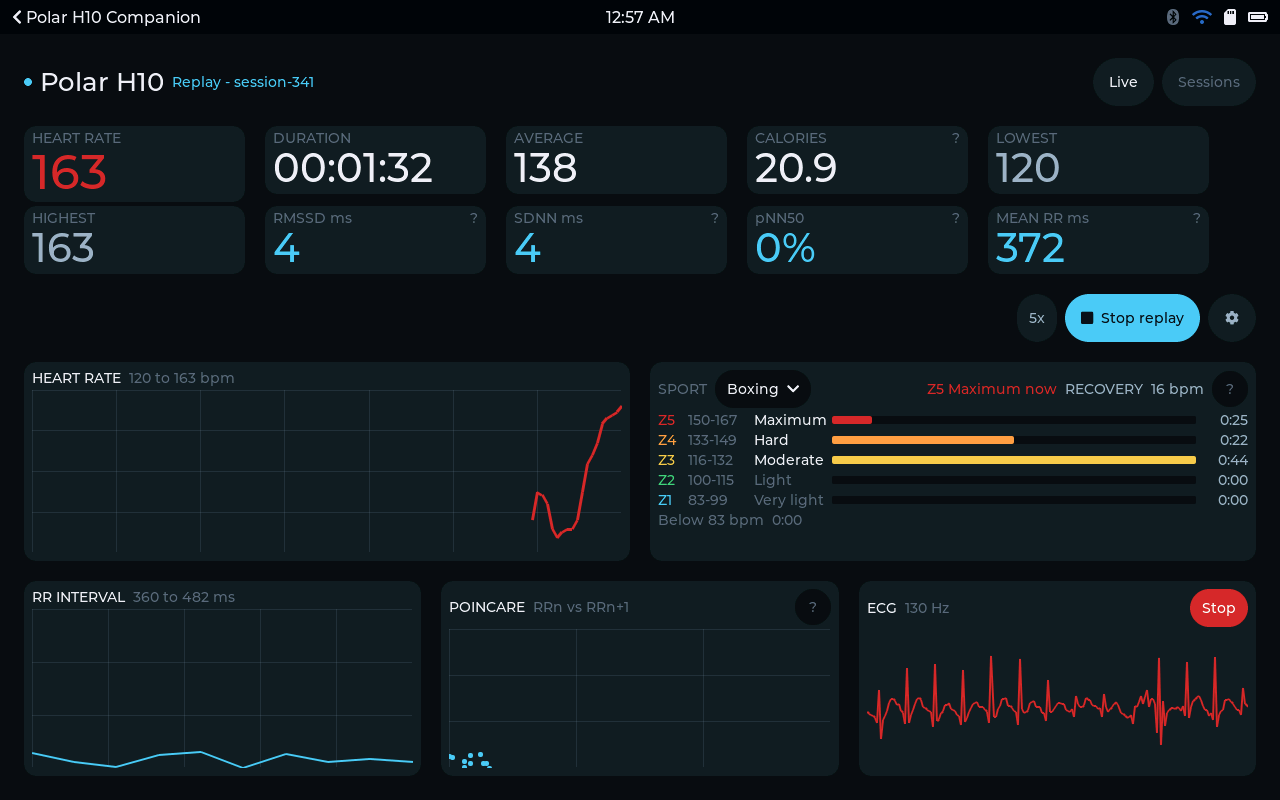The height and width of the screenshot is (800, 1280).
Task: Click the Calories help question mark
Action: click(x=956, y=138)
